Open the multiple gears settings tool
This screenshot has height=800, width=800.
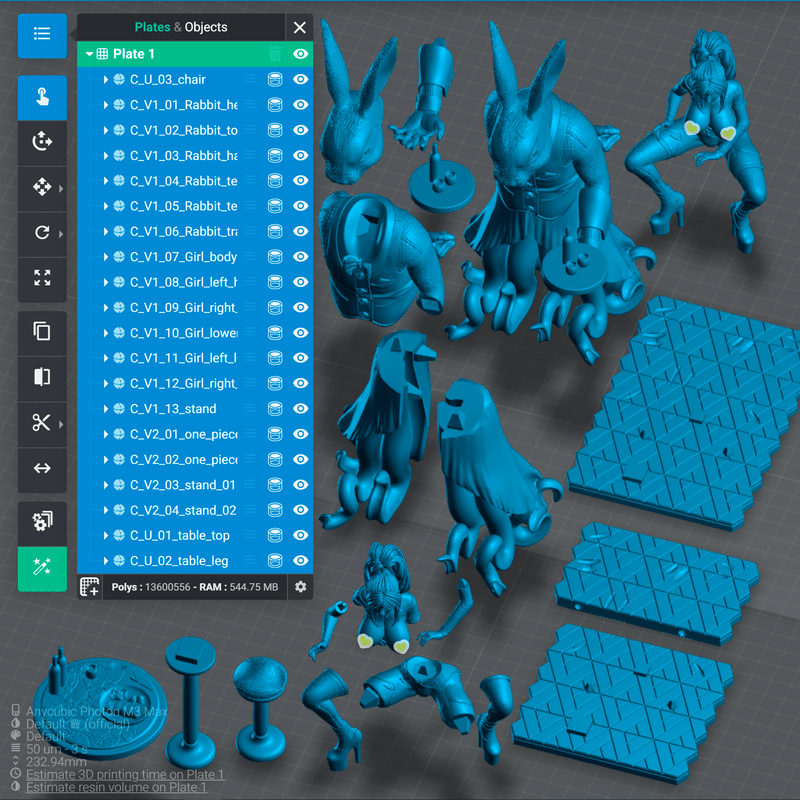point(42,523)
